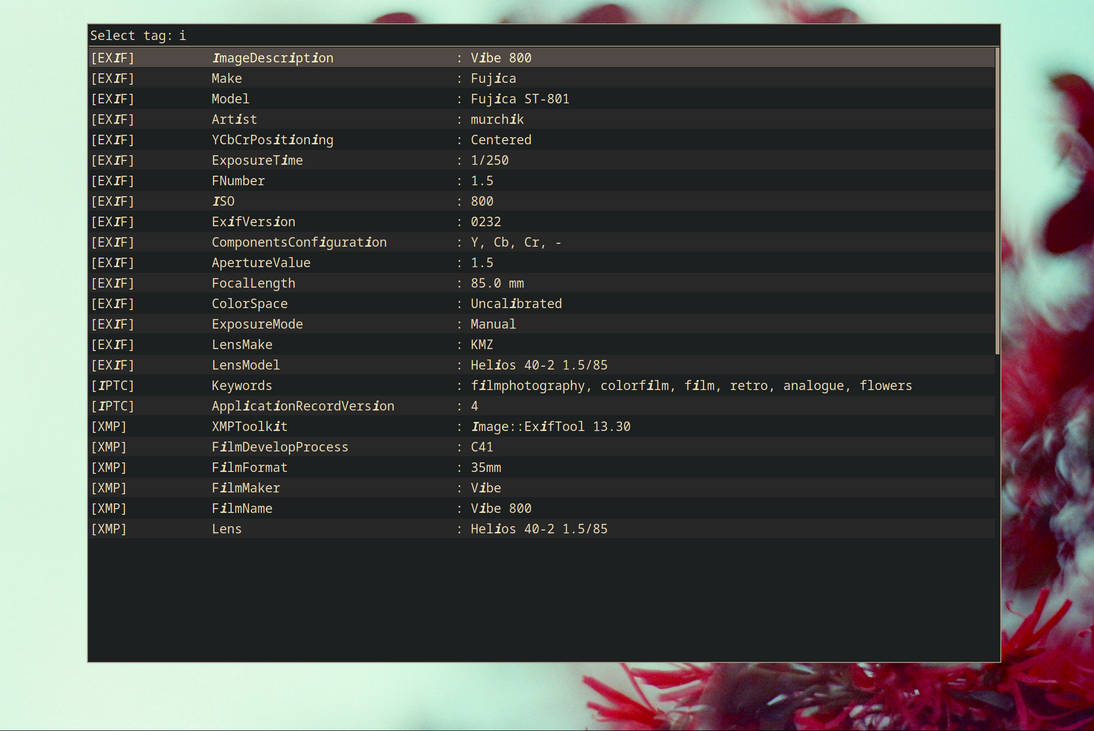Select the ISO tag row

(542, 201)
